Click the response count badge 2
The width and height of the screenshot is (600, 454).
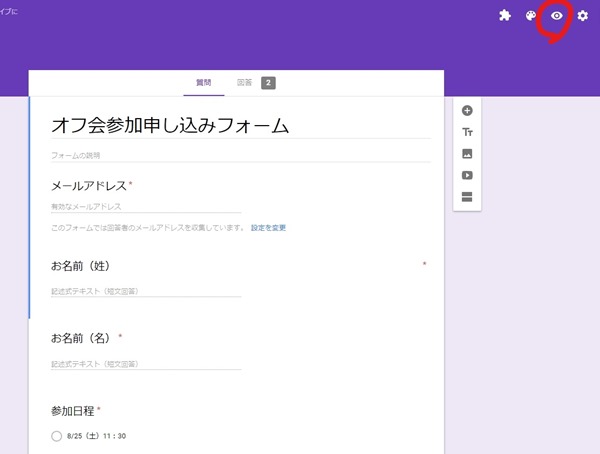tap(268, 83)
